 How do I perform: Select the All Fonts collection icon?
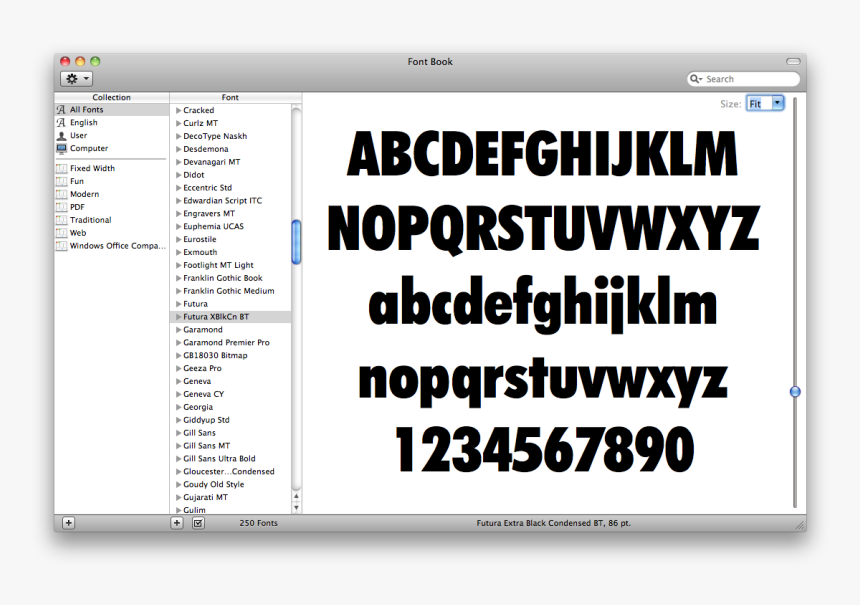tap(61, 109)
